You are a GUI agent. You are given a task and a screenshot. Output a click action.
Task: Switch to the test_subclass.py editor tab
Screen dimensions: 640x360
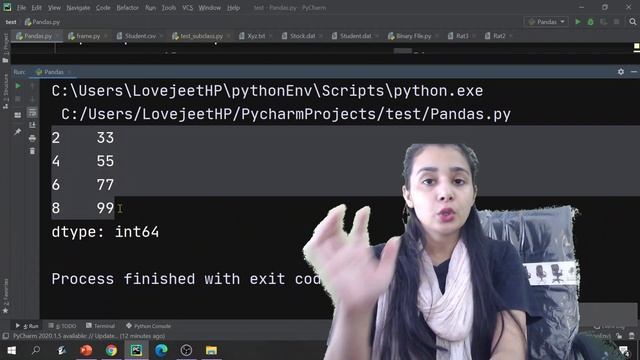pos(201,36)
